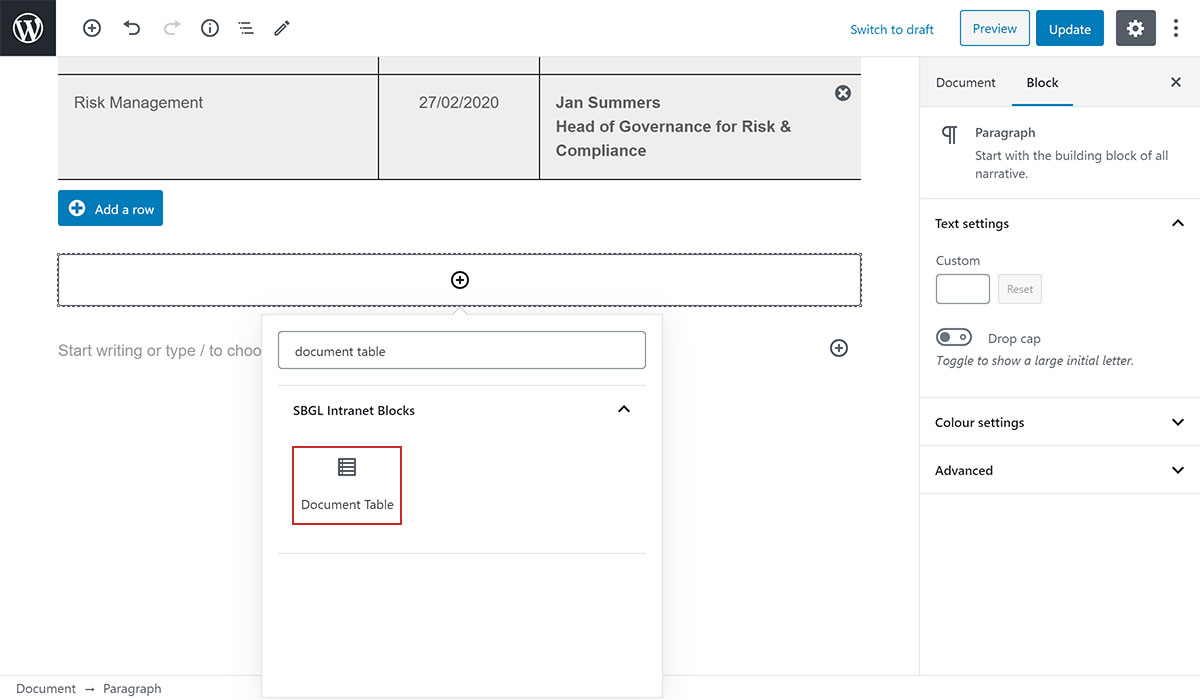Viewport: 1200px width, 700px height.
Task: Toggle the Drop cap switch
Action: tap(954, 338)
